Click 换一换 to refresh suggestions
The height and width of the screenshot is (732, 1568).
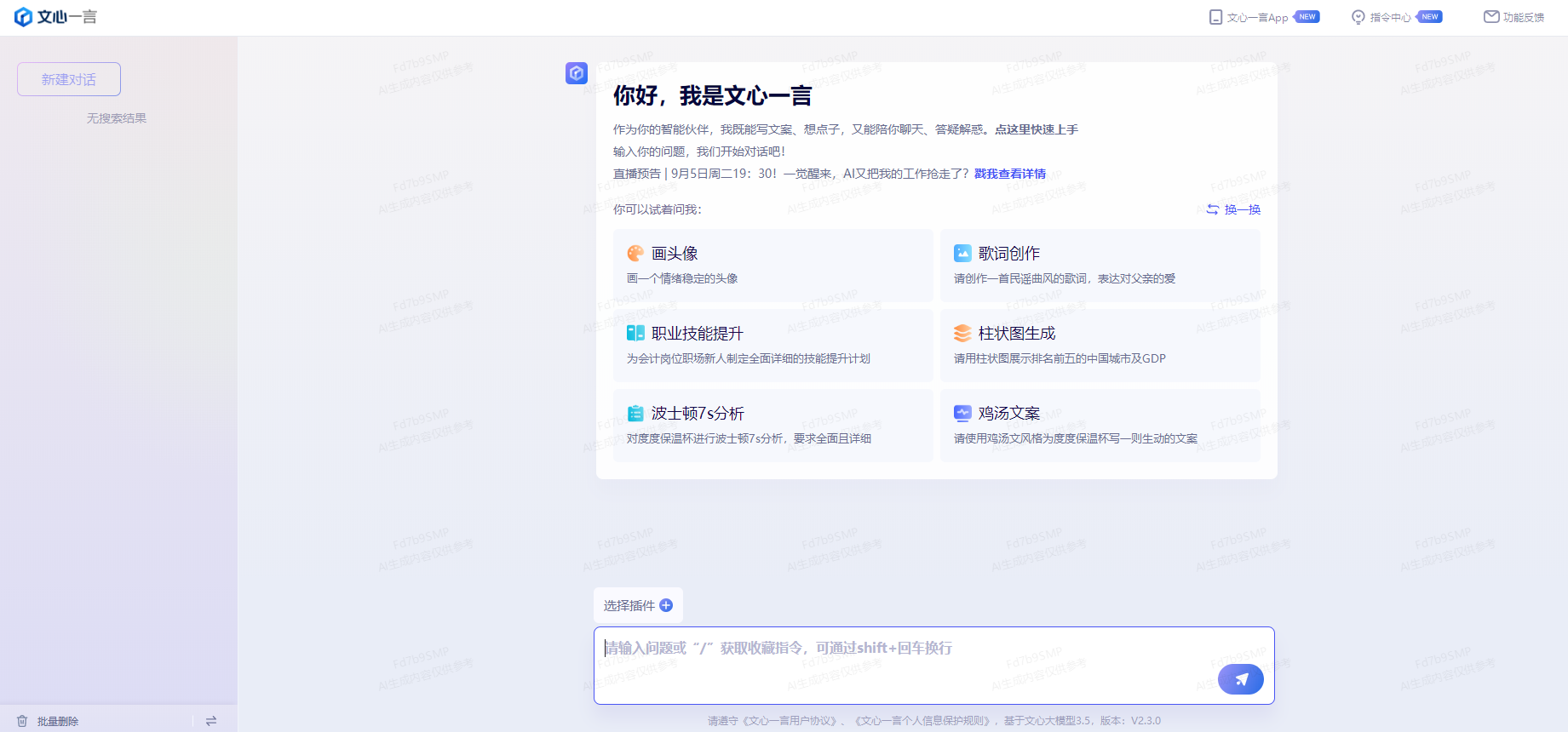1233,209
